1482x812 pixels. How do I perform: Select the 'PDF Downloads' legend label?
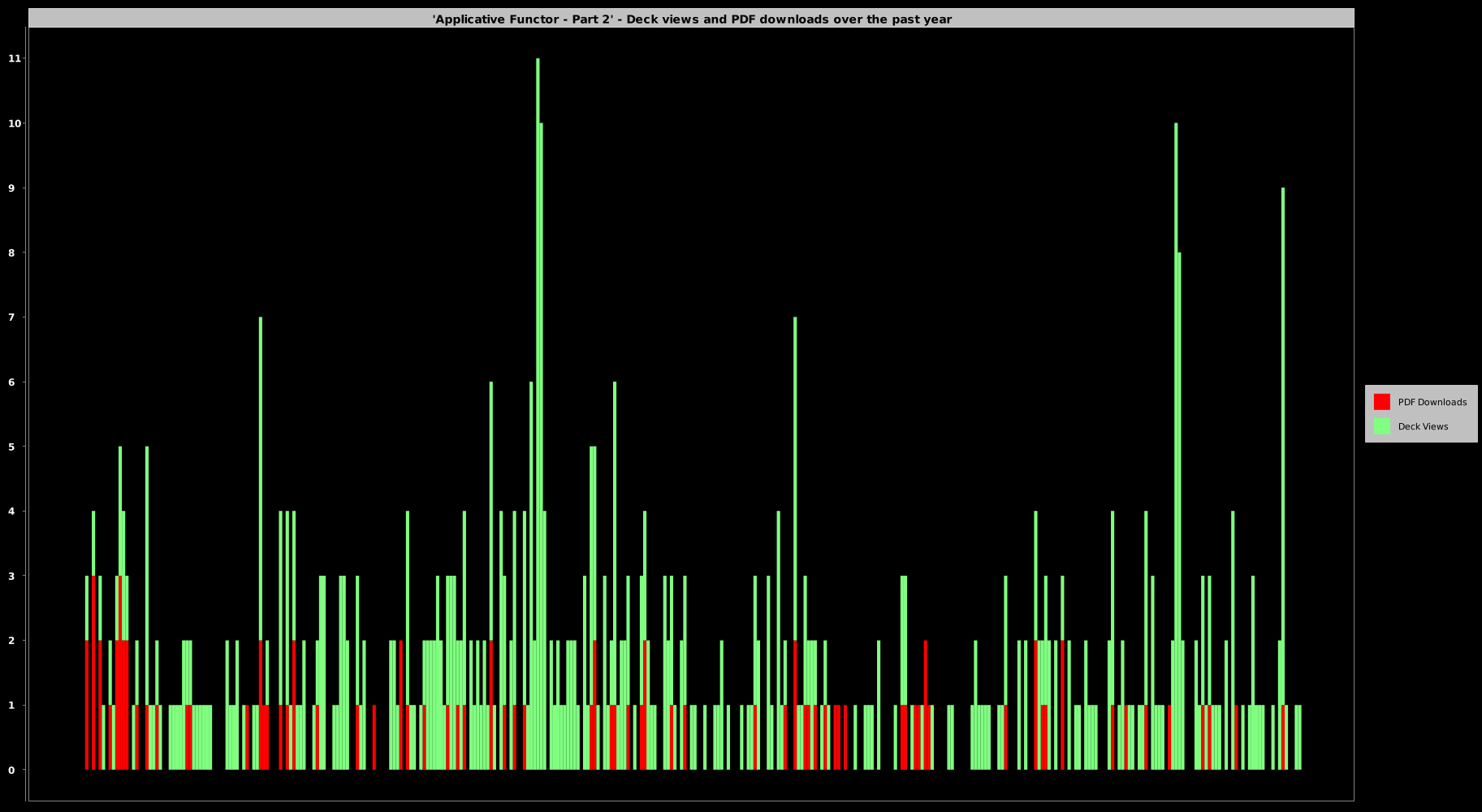pos(1432,402)
